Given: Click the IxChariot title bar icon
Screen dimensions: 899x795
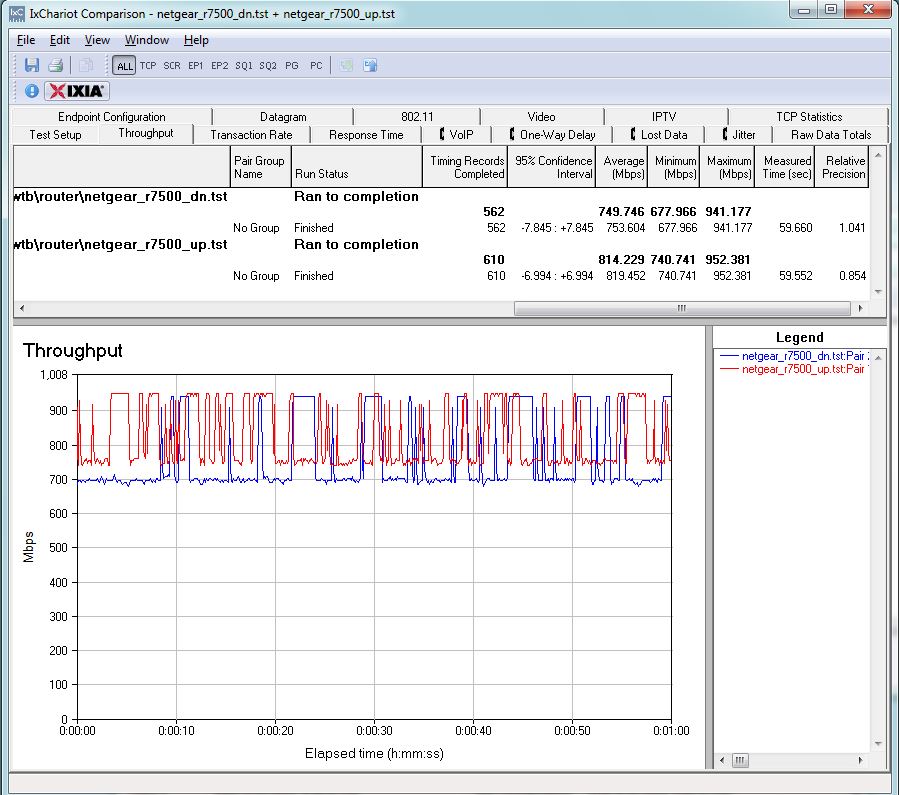Looking at the screenshot, I should pos(17,13).
